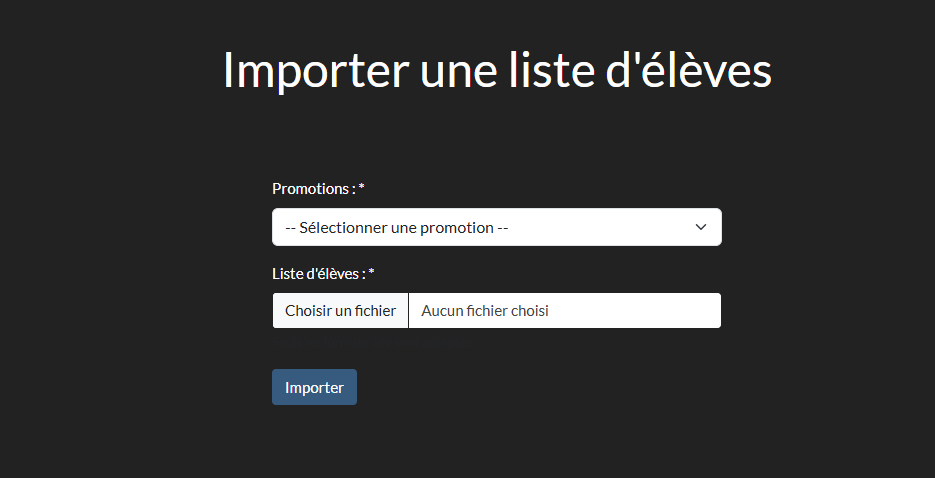
Task: Click the "Aucun fichier choisi" file field
Action: click(564, 311)
